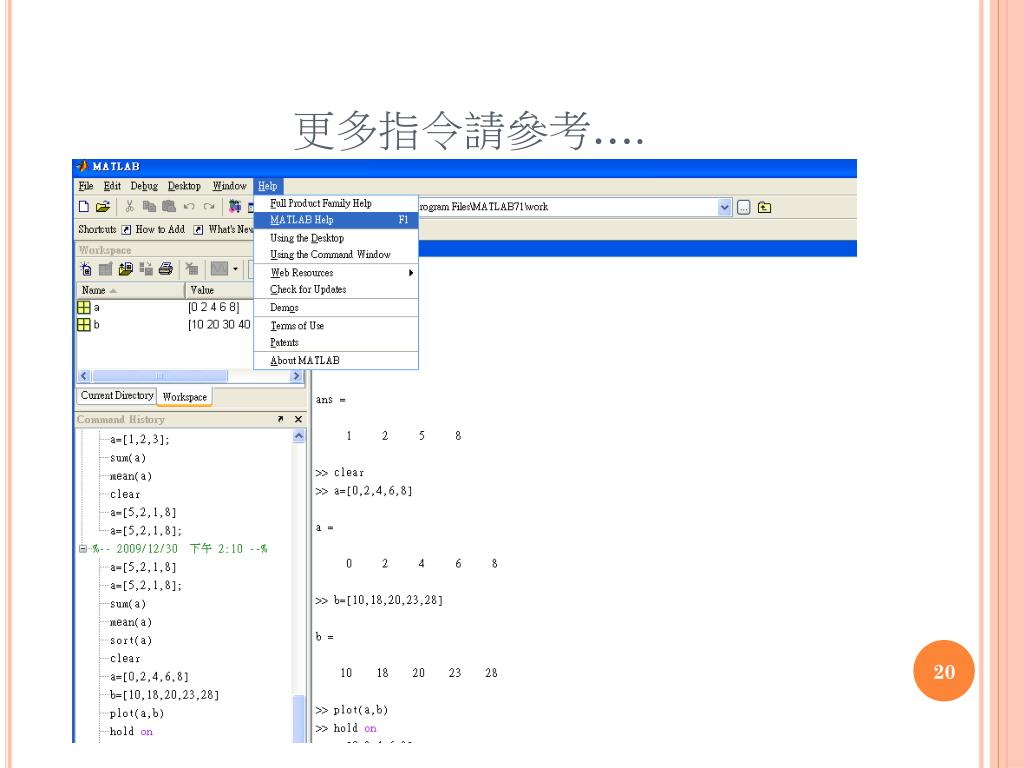Close the Command History panel

[298, 419]
